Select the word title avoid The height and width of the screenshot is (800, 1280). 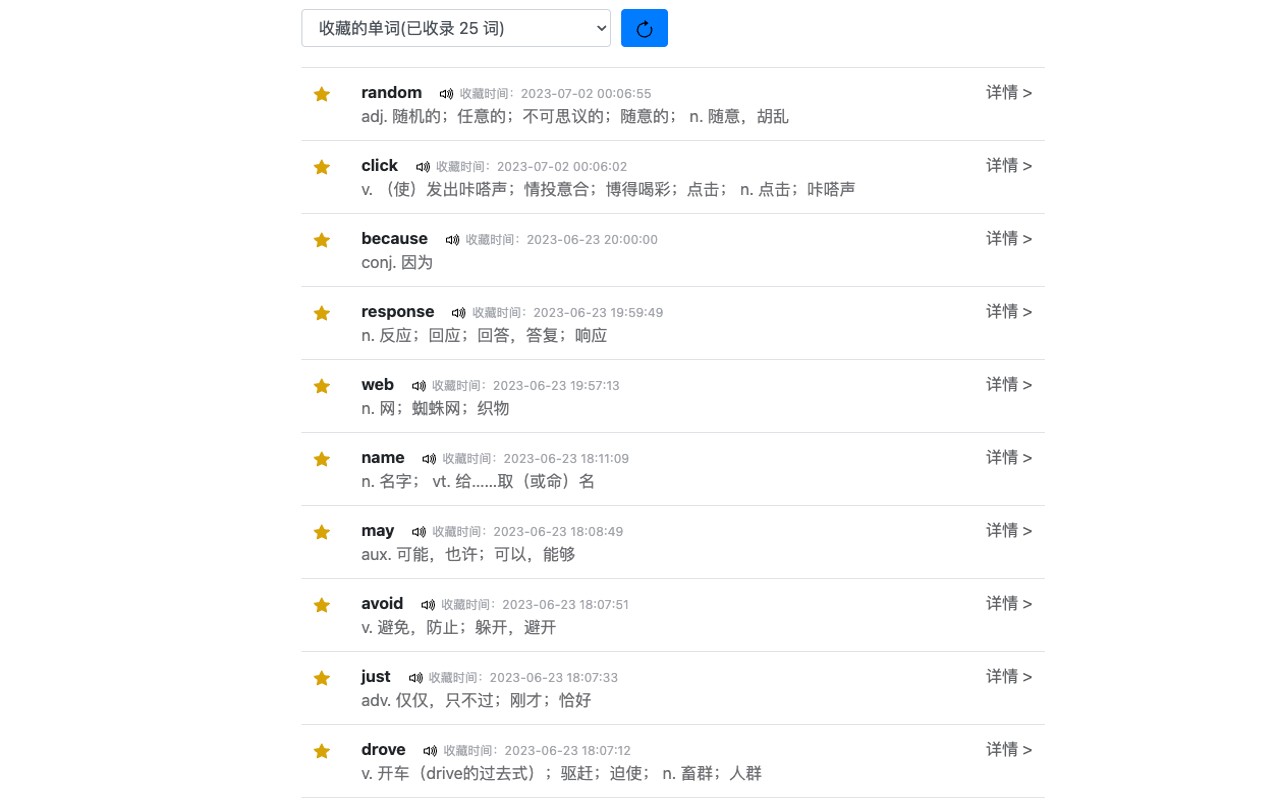(382, 603)
